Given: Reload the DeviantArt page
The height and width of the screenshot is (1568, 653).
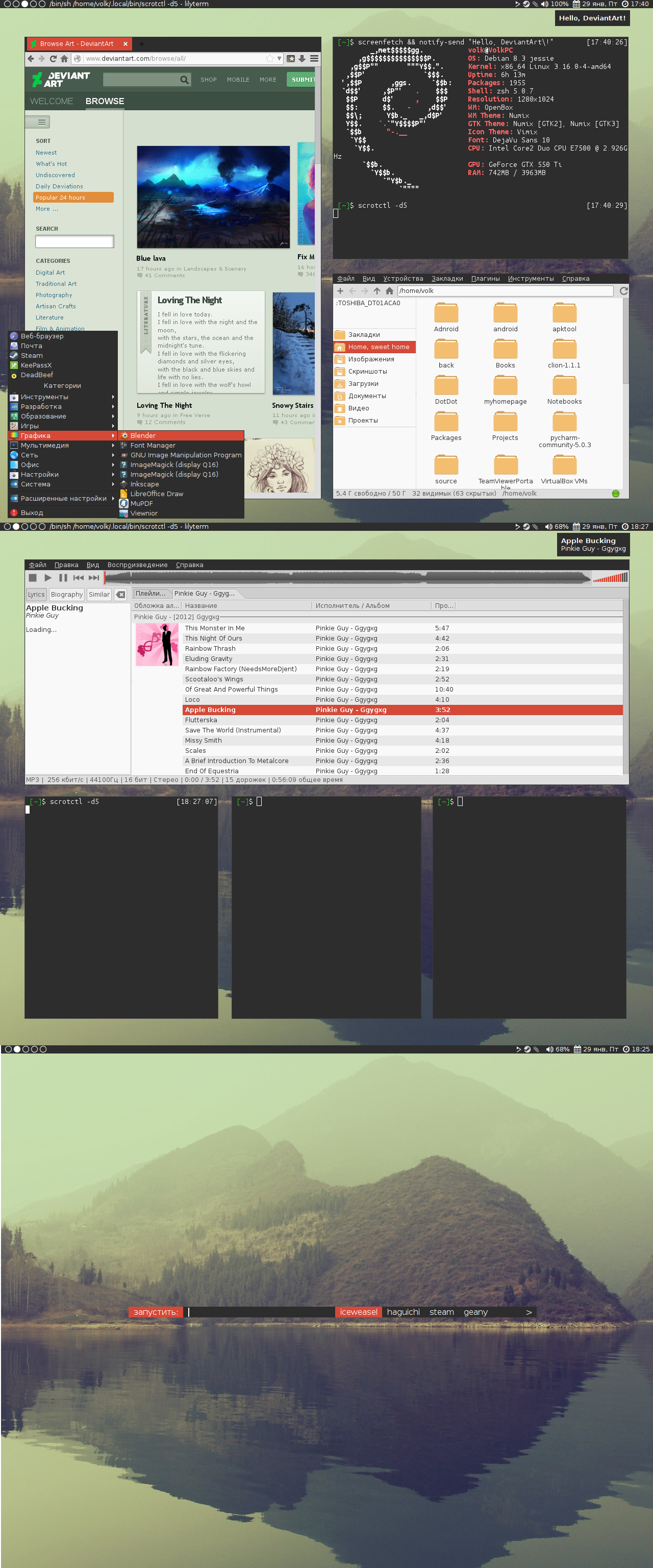Looking at the screenshot, I should coord(53,58).
